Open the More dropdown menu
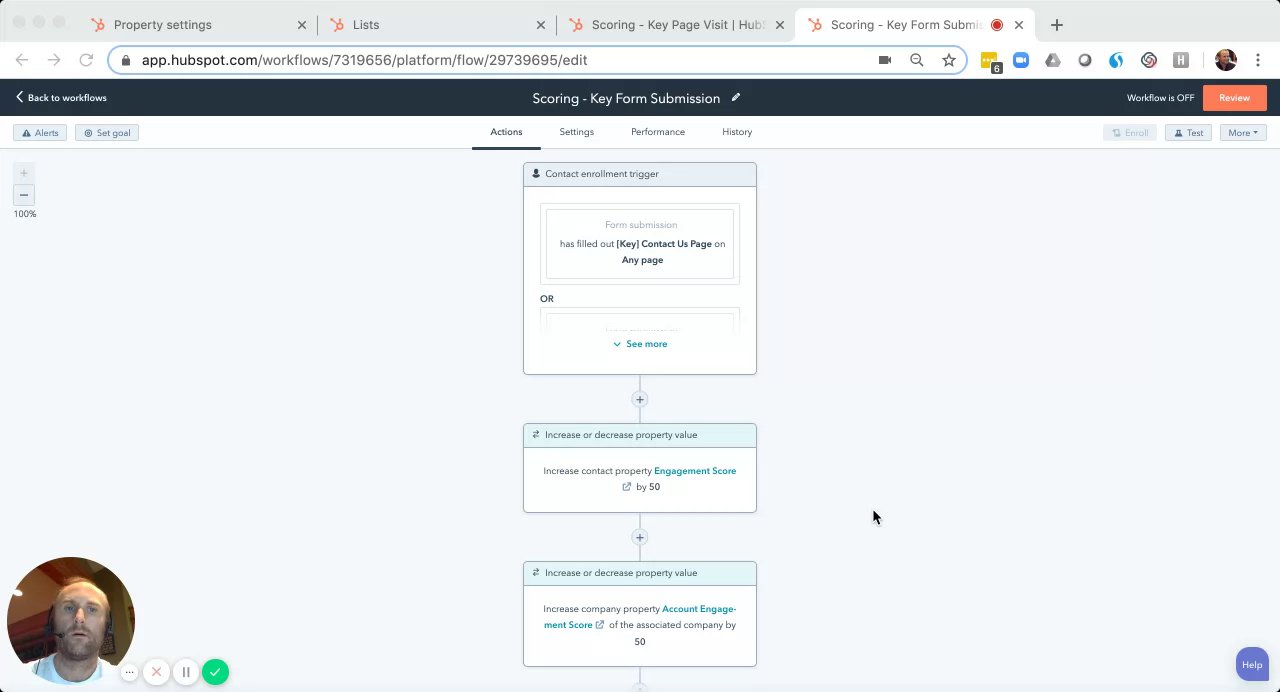1280x692 pixels. [1243, 133]
